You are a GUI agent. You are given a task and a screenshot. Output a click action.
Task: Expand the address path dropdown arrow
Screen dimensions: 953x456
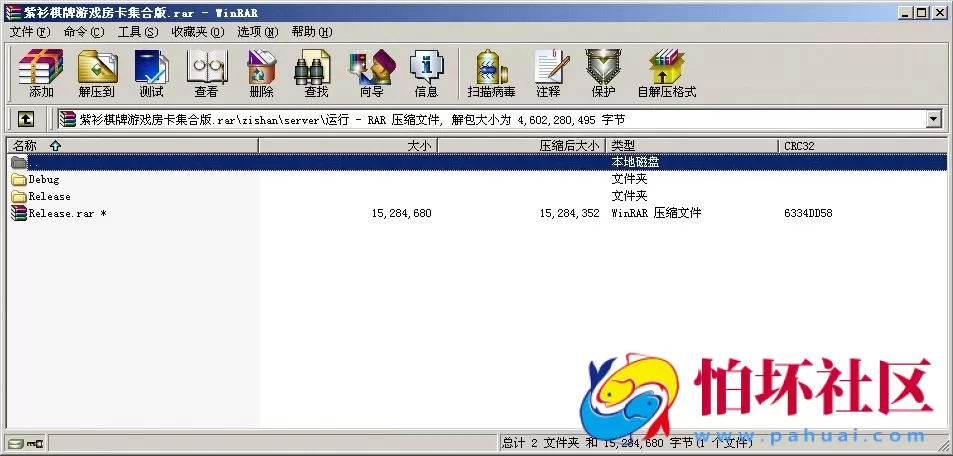934,119
